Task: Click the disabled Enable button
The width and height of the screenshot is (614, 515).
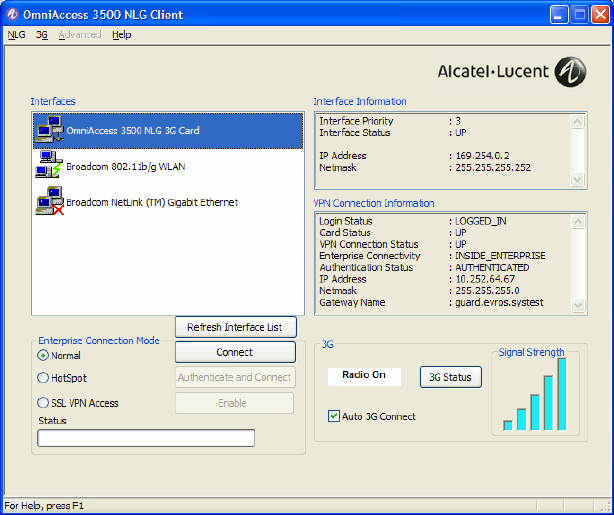Action: point(234,403)
